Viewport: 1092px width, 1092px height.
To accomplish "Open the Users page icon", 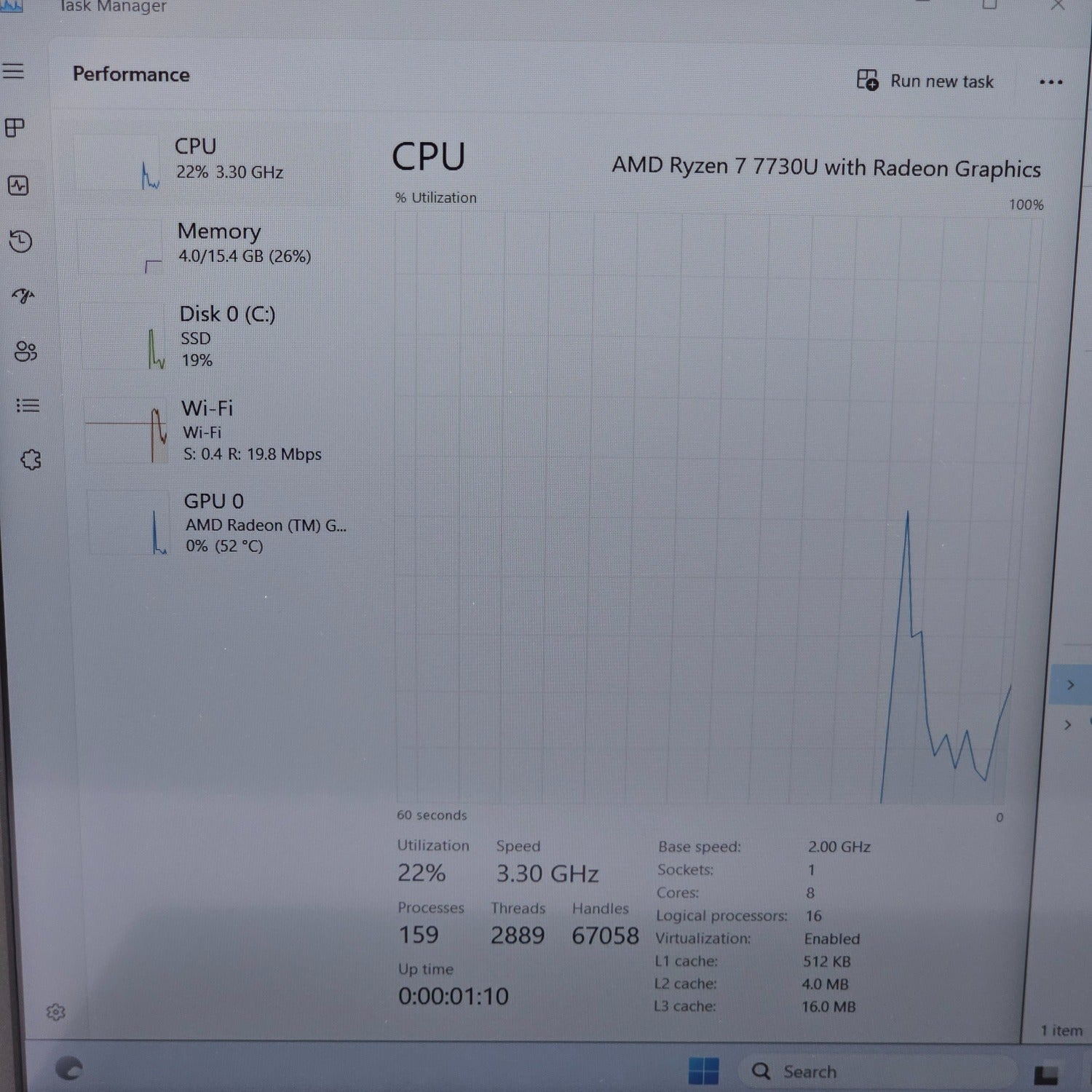I will click(25, 352).
